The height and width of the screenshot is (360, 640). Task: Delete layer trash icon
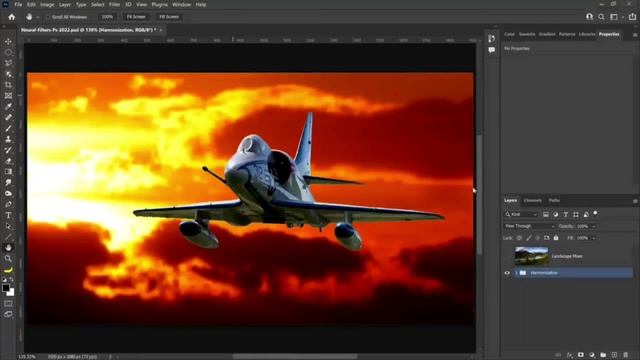pos(626,355)
